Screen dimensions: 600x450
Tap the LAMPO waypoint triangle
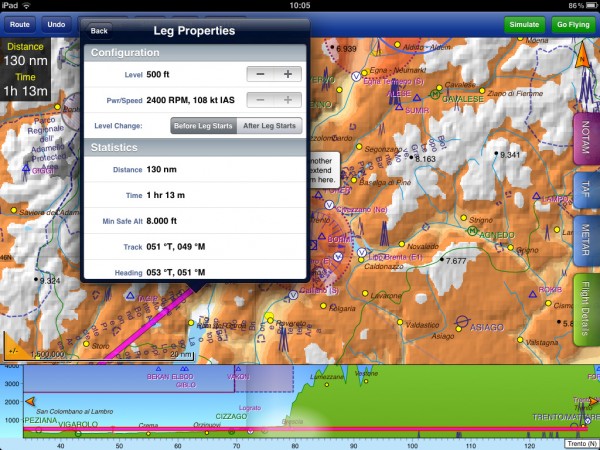click(x=536, y=196)
